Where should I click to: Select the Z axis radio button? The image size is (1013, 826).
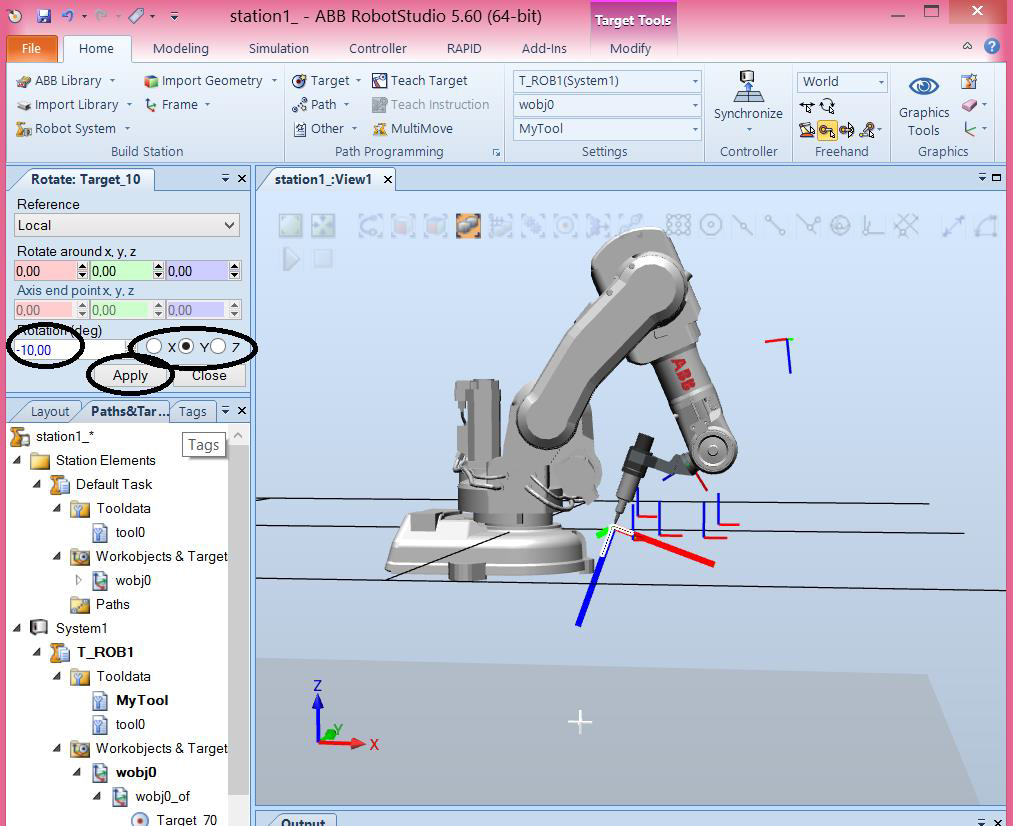coord(219,347)
